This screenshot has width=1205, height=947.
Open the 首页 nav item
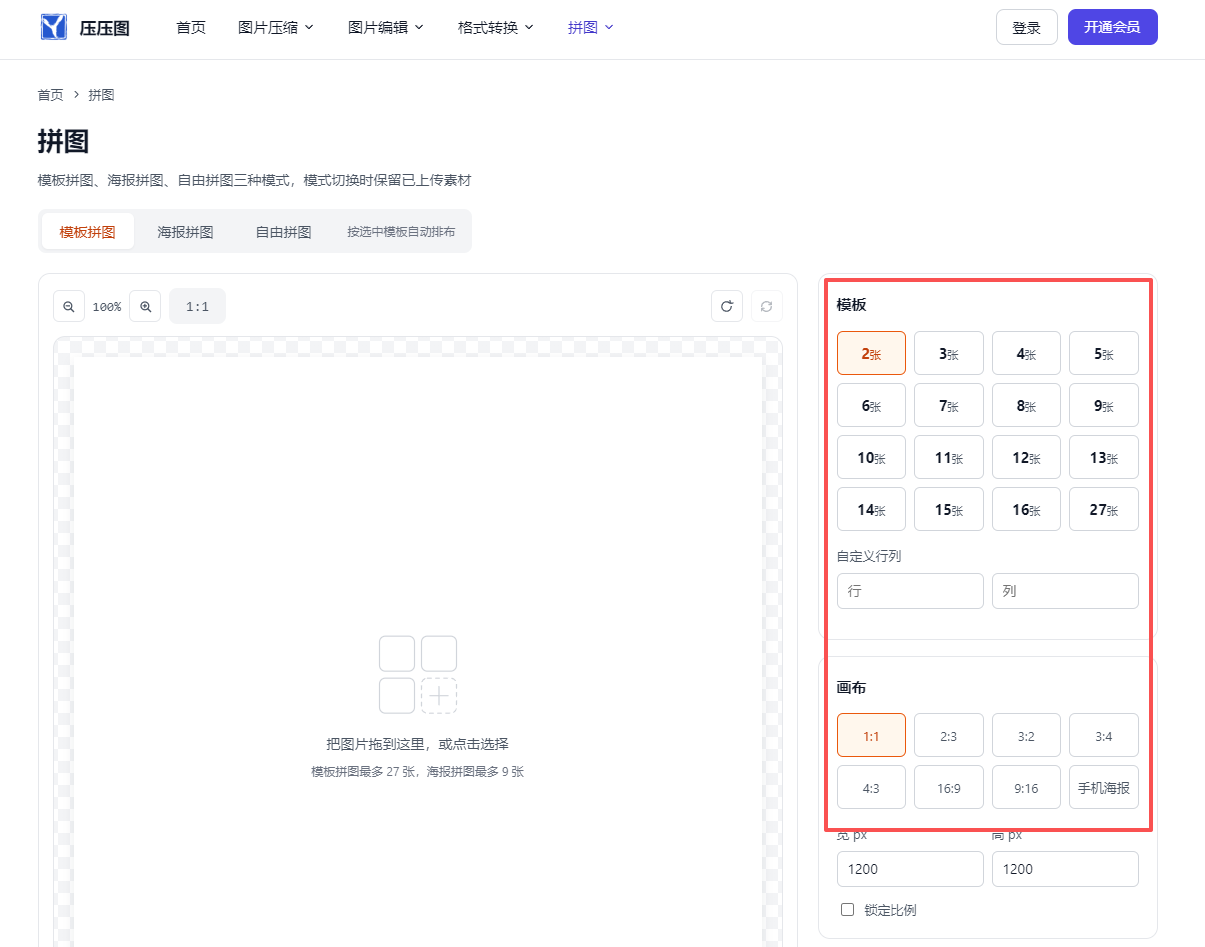[x=191, y=27]
